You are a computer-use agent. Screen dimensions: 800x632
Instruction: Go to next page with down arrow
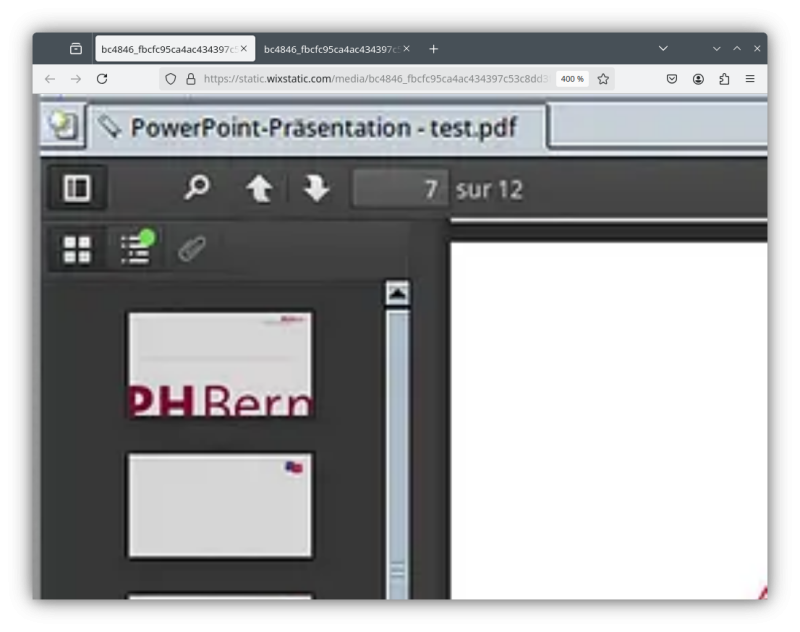coord(317,188)
